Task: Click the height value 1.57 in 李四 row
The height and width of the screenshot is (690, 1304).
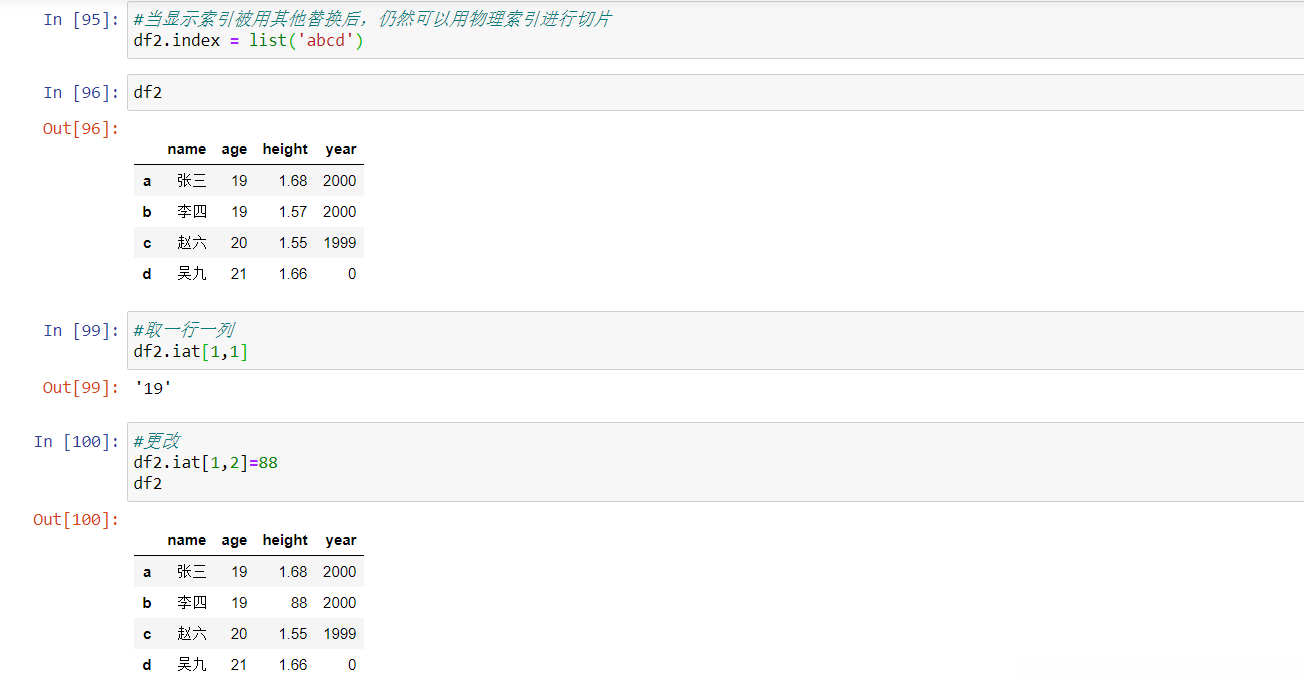Action: (293, 212)
